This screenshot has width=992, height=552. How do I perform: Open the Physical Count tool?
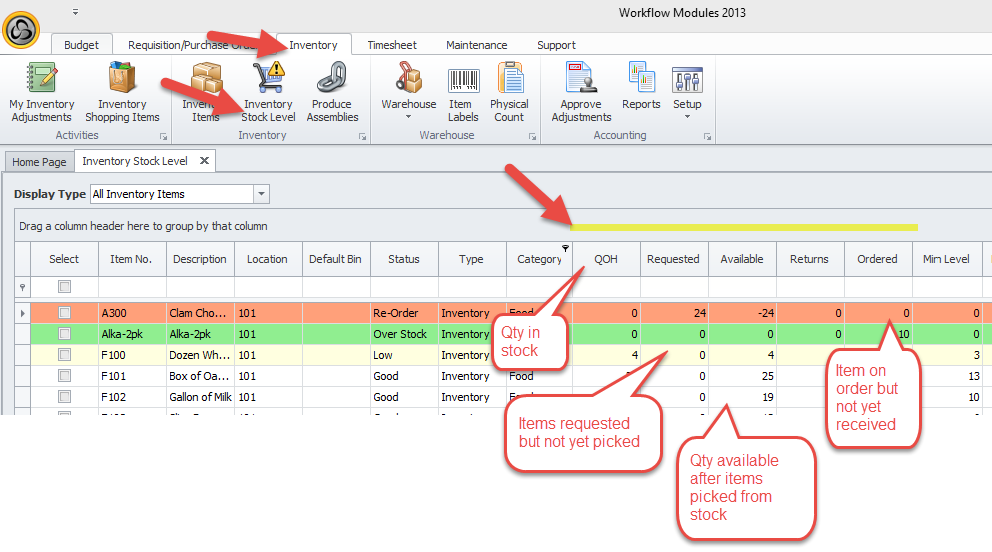point(509,91)
